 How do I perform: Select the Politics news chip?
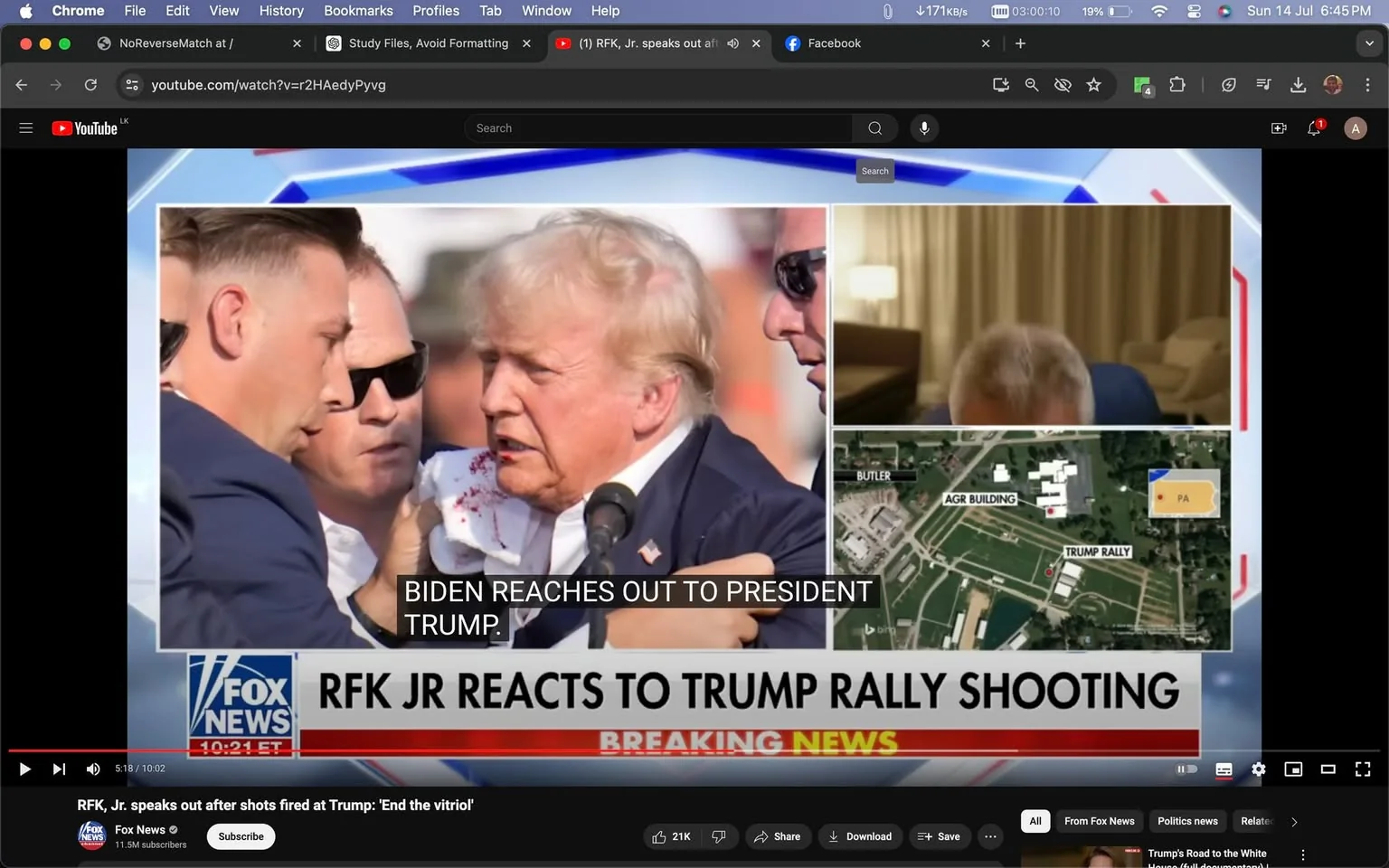pyautogui.click(x=1187, y=821)
